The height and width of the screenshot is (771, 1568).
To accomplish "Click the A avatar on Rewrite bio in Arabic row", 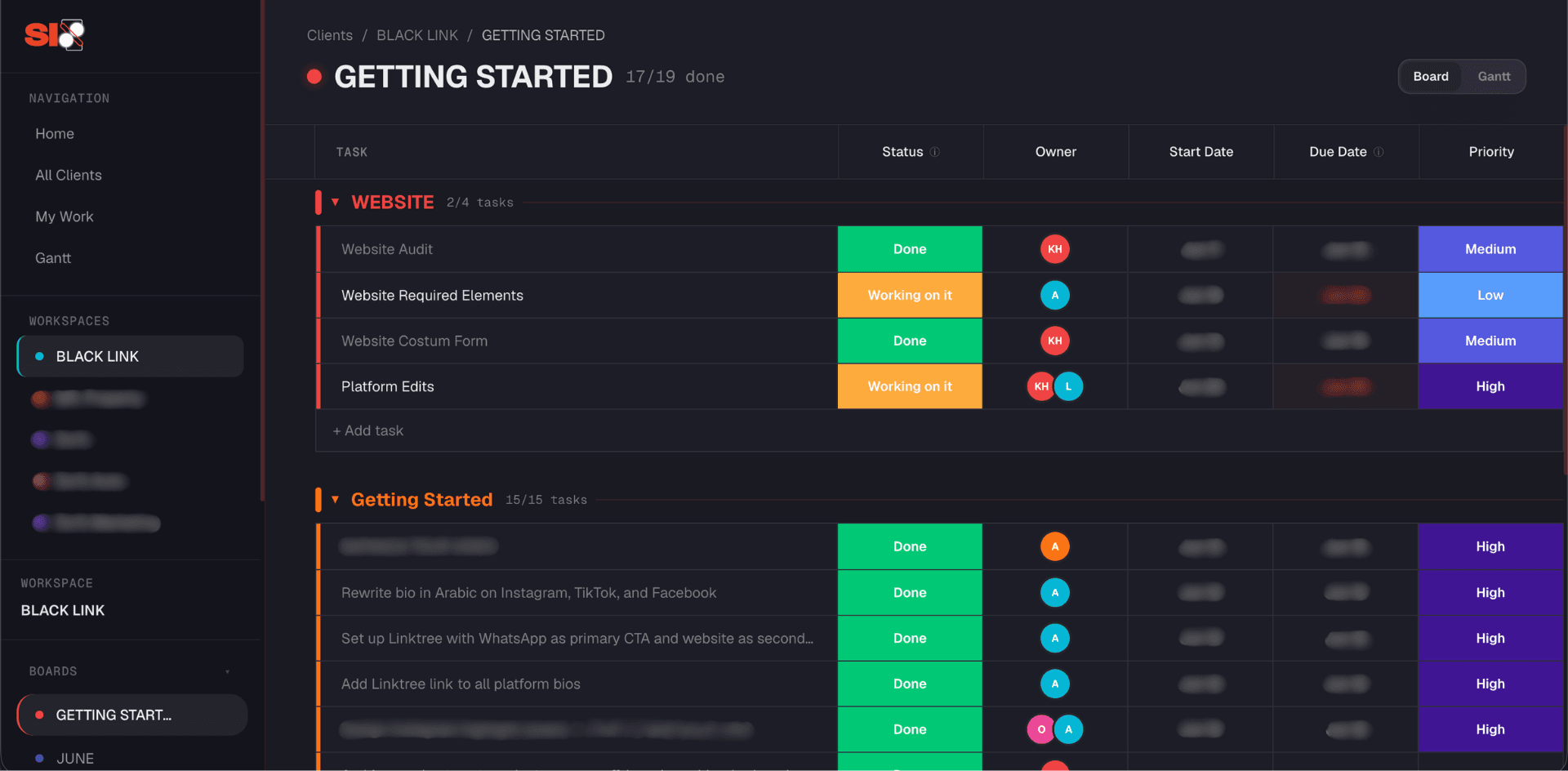I will [x=1055, y=592].
